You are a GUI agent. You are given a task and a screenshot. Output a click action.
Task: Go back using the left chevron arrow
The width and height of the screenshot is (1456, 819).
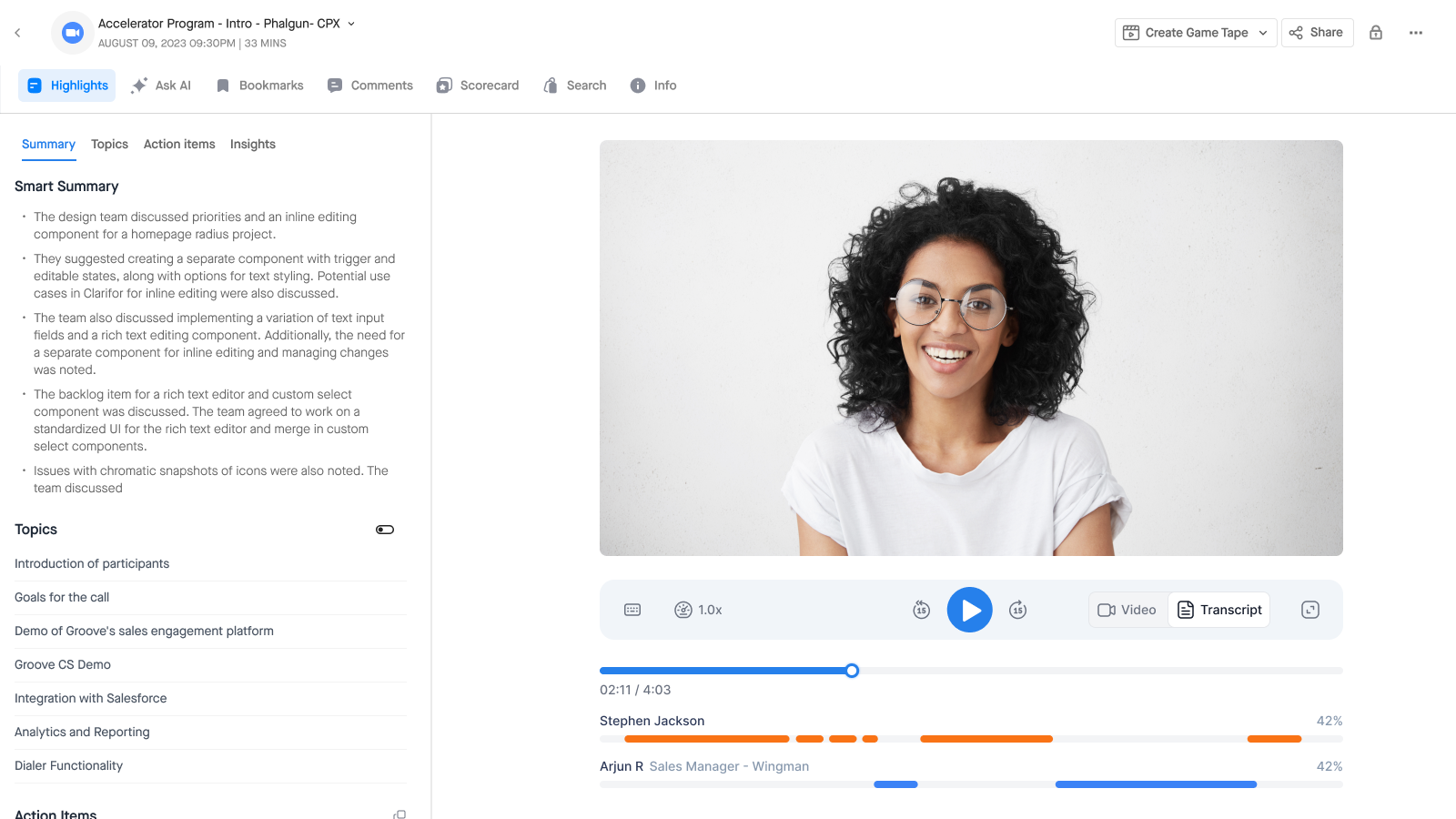click(x=17, y=33)
